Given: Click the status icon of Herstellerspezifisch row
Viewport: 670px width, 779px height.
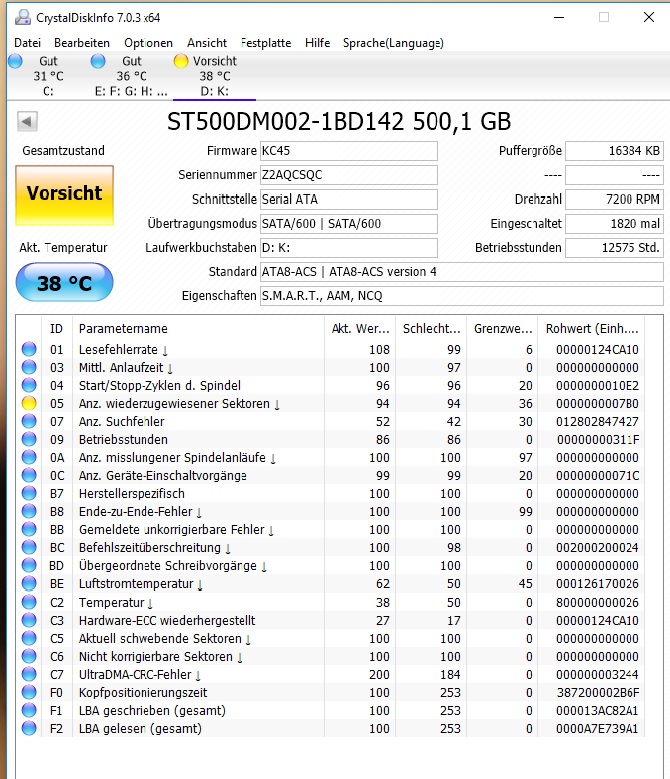Looking at the screenshot, I should coord(29,493).
